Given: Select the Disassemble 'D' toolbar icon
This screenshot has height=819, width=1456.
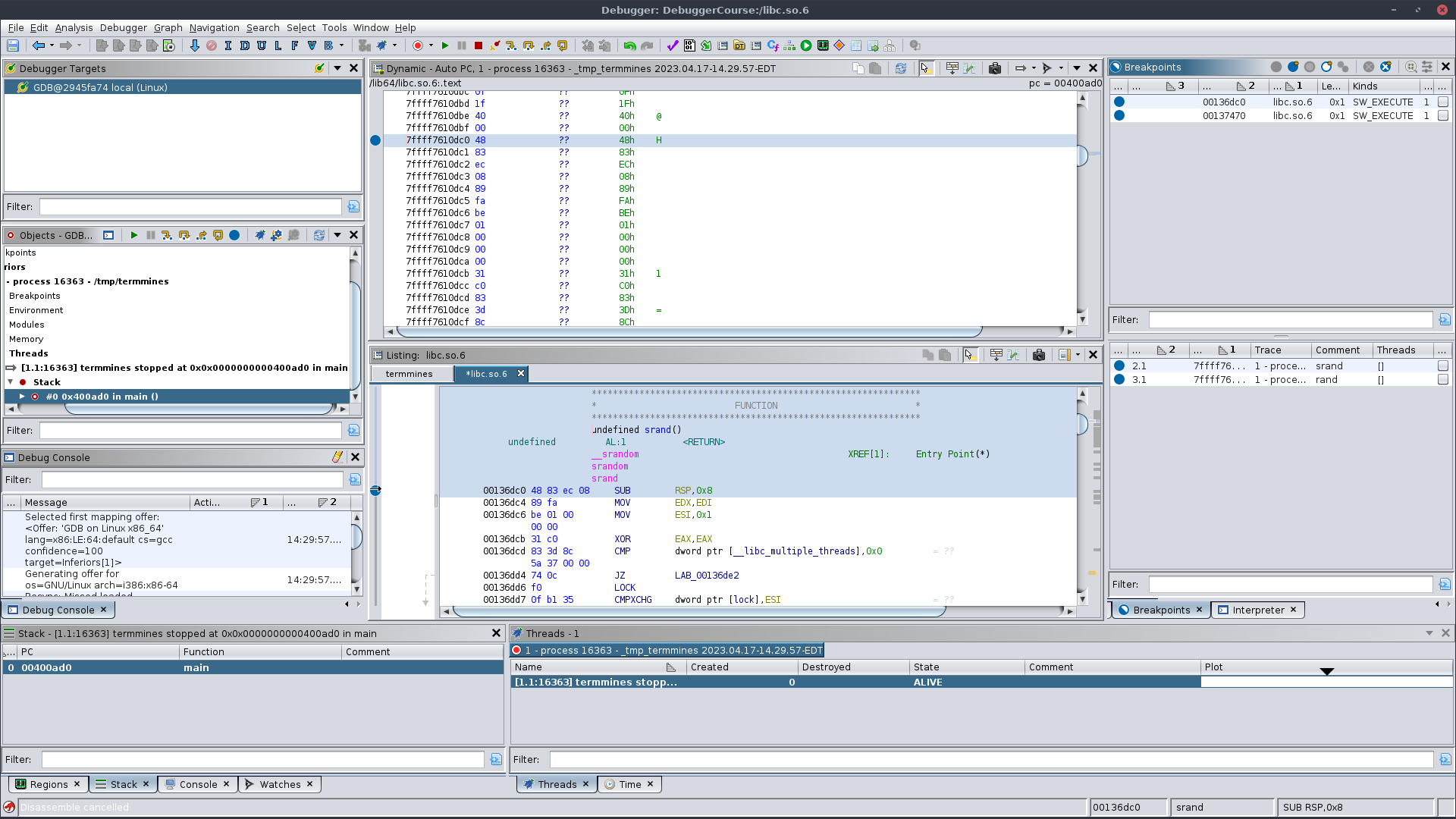Looking at the screenshot, I should click(244, 45).
